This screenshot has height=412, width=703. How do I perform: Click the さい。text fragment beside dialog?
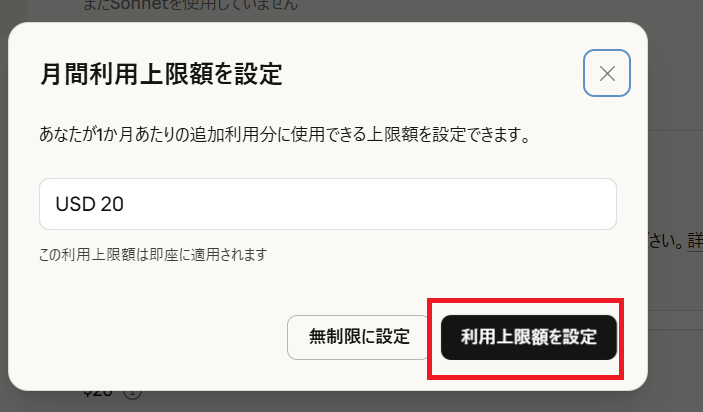point(666,241)
